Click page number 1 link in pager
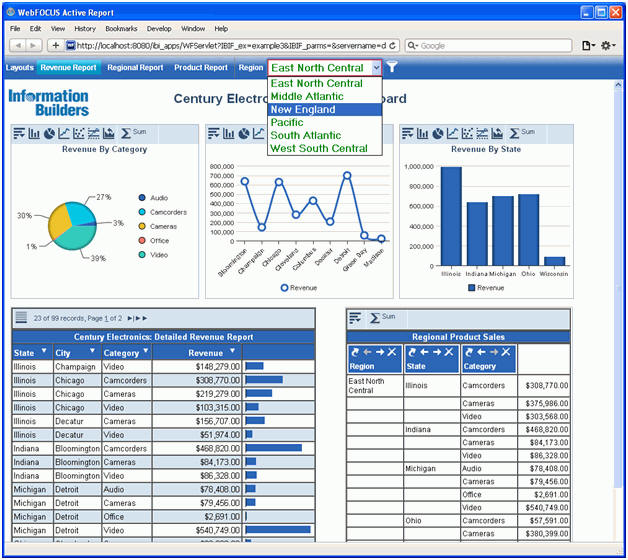 pos(106,318)
